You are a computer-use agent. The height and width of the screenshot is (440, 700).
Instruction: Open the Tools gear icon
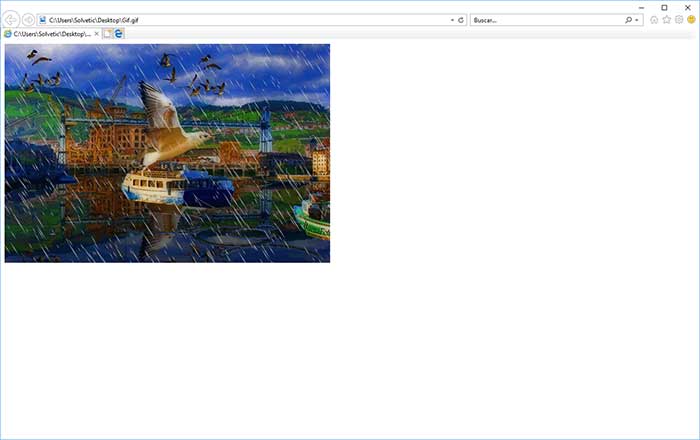(679, 20)
